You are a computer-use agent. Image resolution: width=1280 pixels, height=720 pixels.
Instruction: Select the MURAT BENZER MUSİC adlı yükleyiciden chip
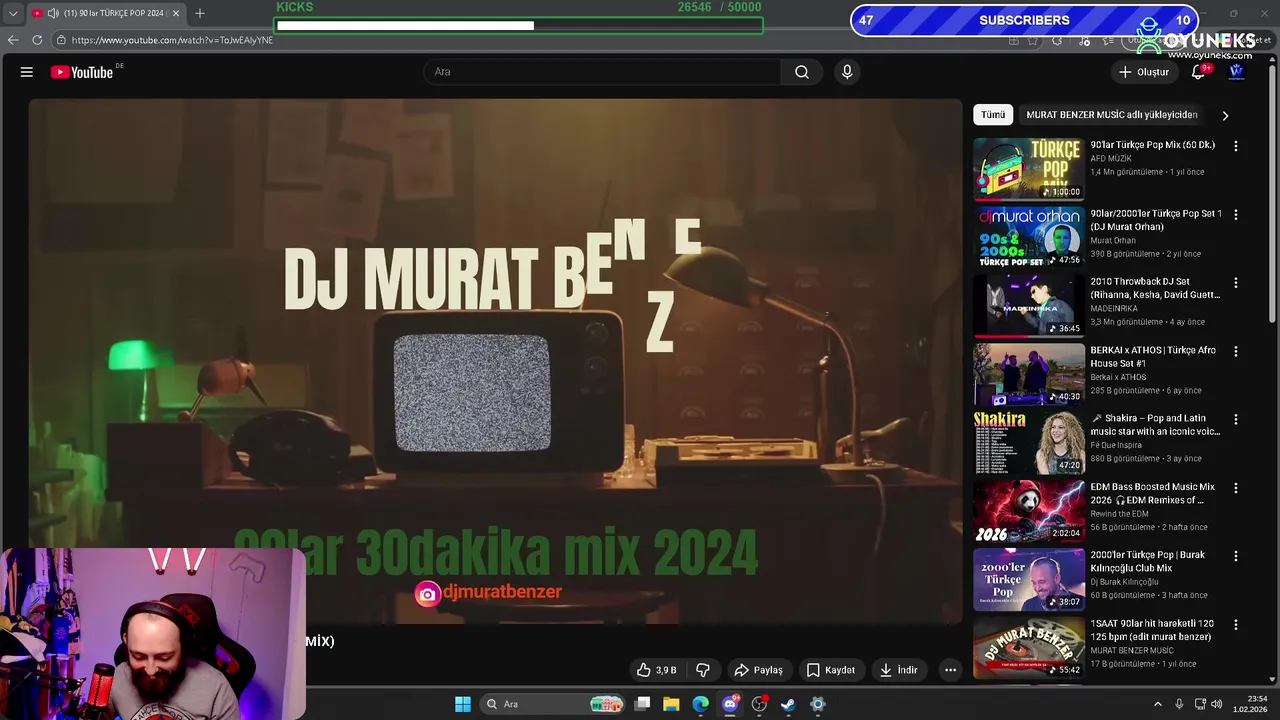[x=1112, y=115]
